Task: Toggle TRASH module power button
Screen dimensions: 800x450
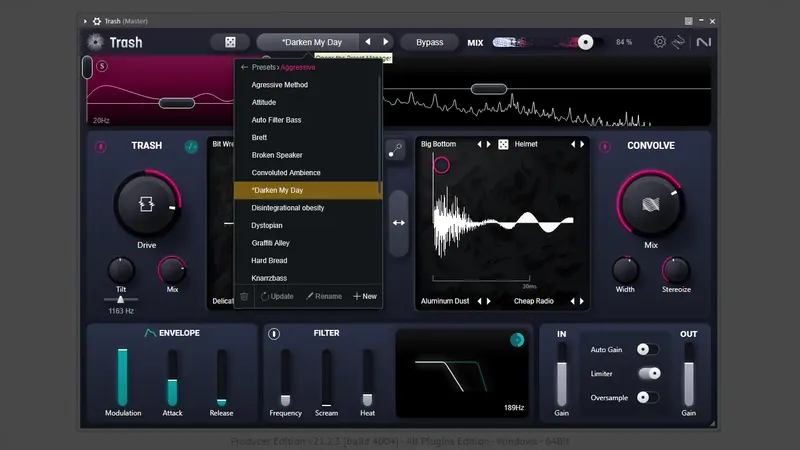Action: [x=101, y=147]
